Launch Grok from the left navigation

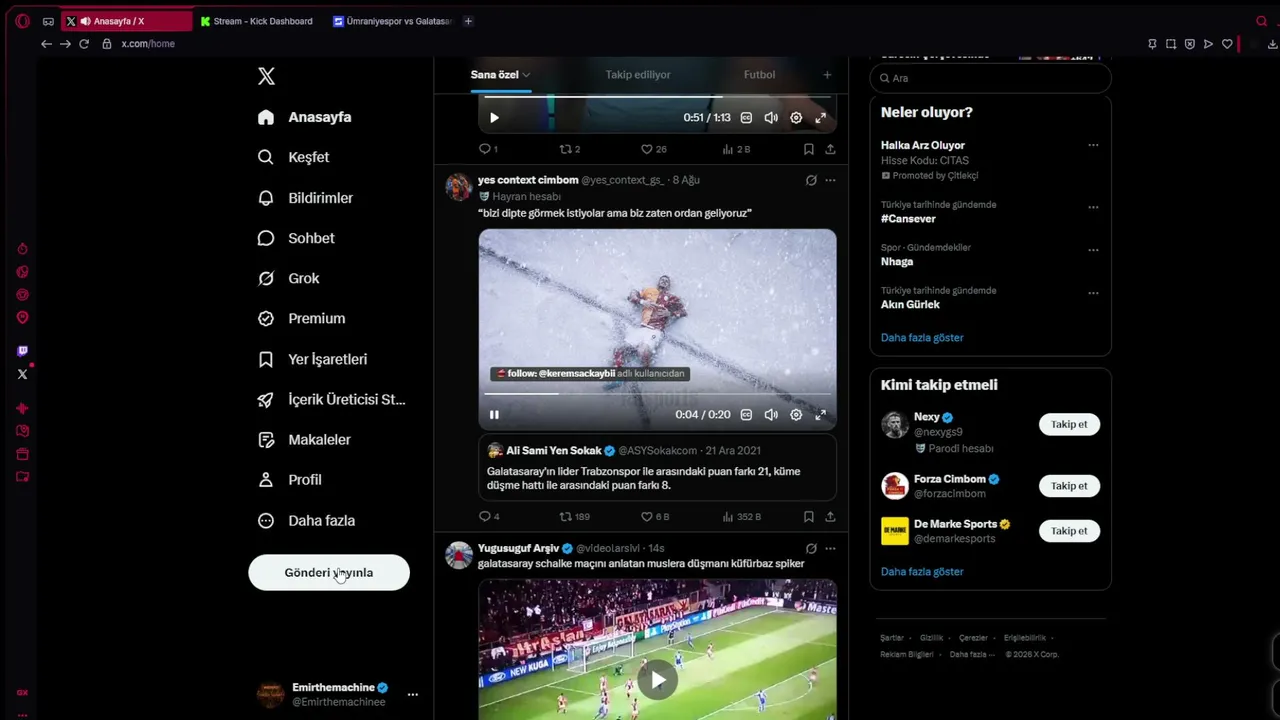(x=289, y=278)
